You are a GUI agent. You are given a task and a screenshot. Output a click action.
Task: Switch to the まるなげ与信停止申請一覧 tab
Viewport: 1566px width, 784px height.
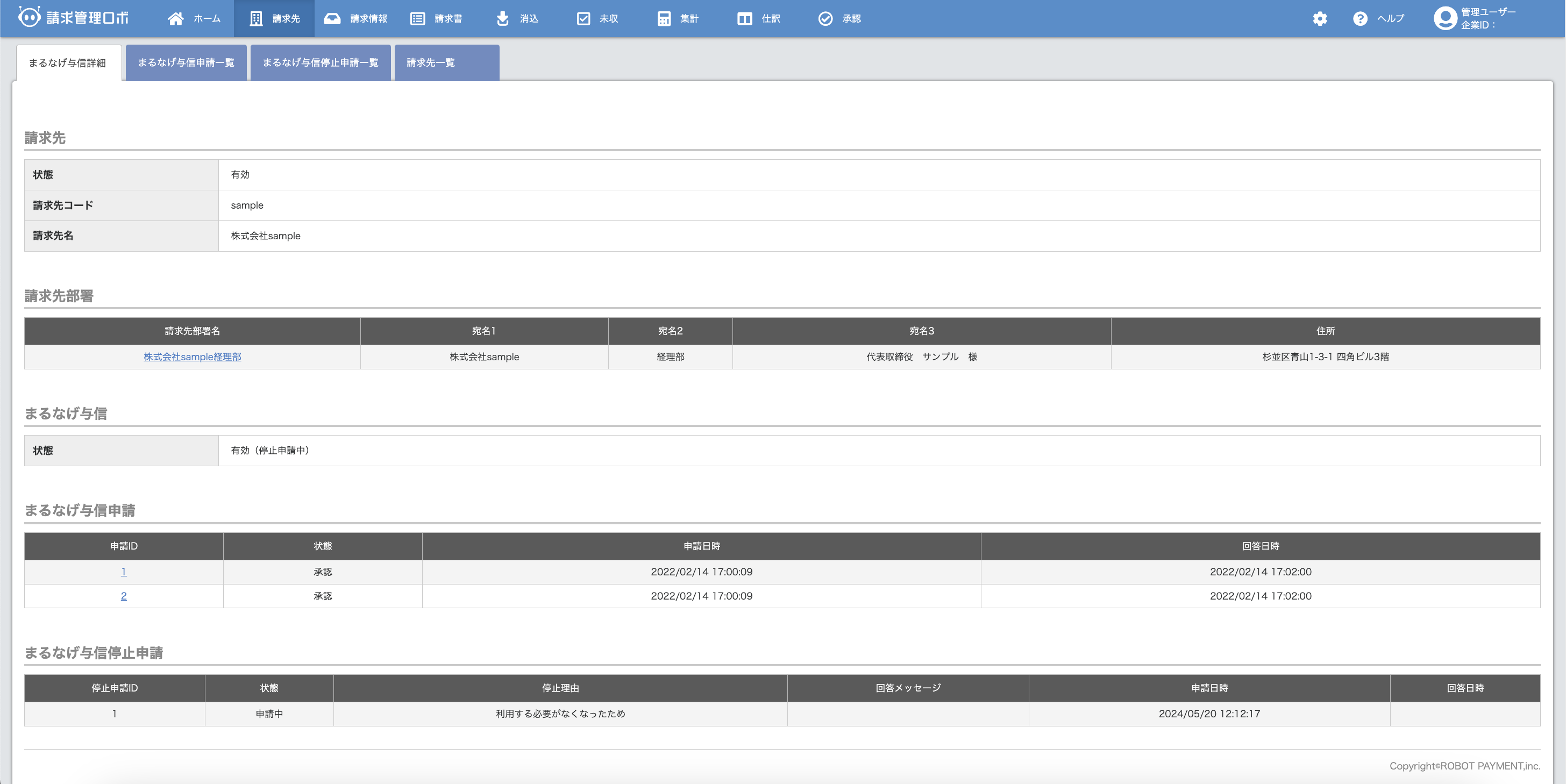coord(321,62)
